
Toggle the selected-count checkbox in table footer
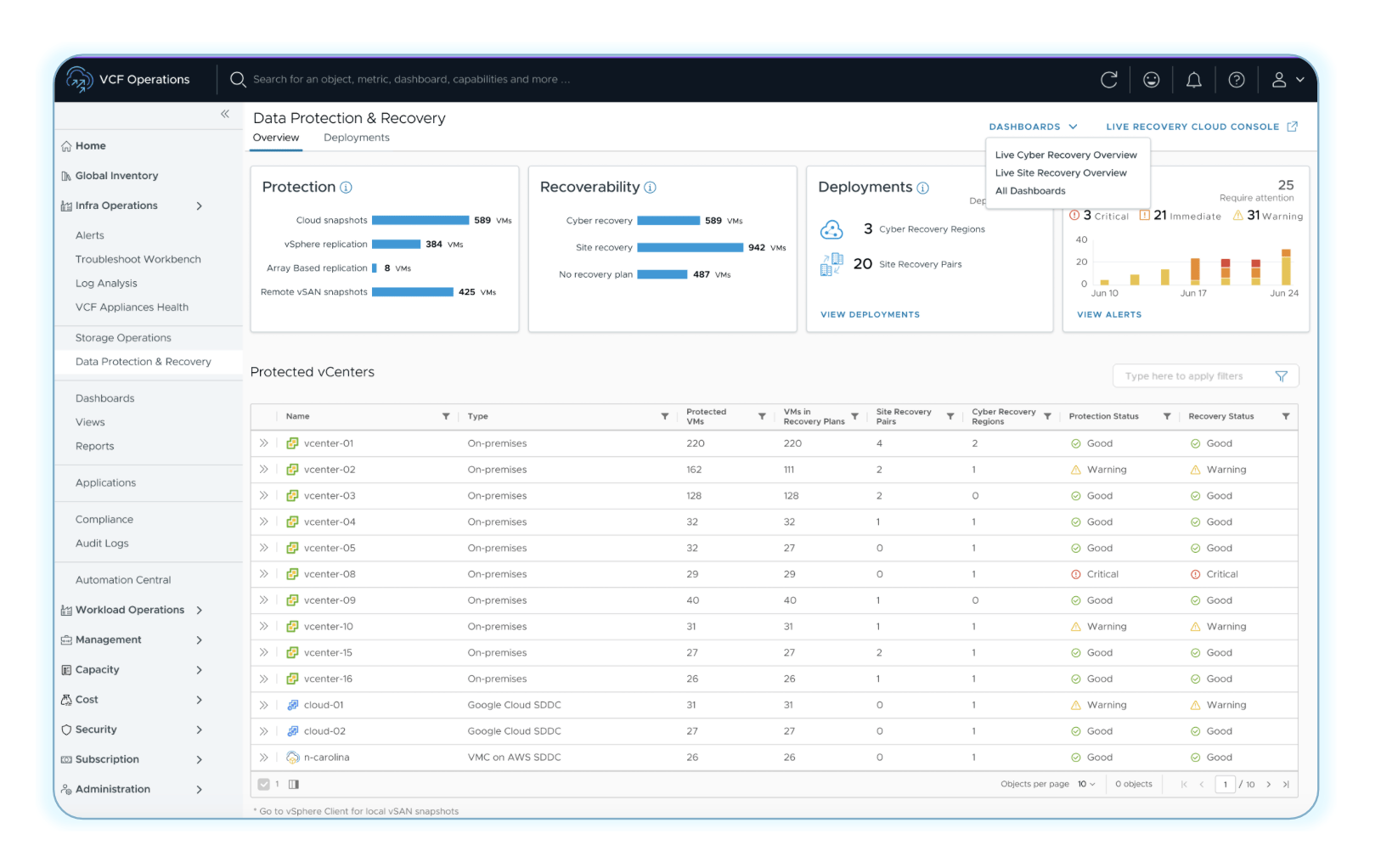pos(264,785)
